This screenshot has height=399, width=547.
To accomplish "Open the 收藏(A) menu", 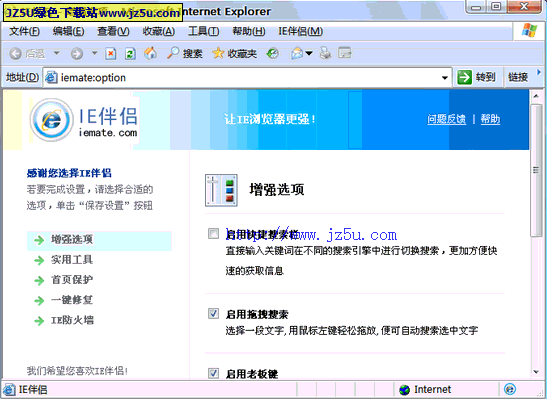I will coord(159,31).
